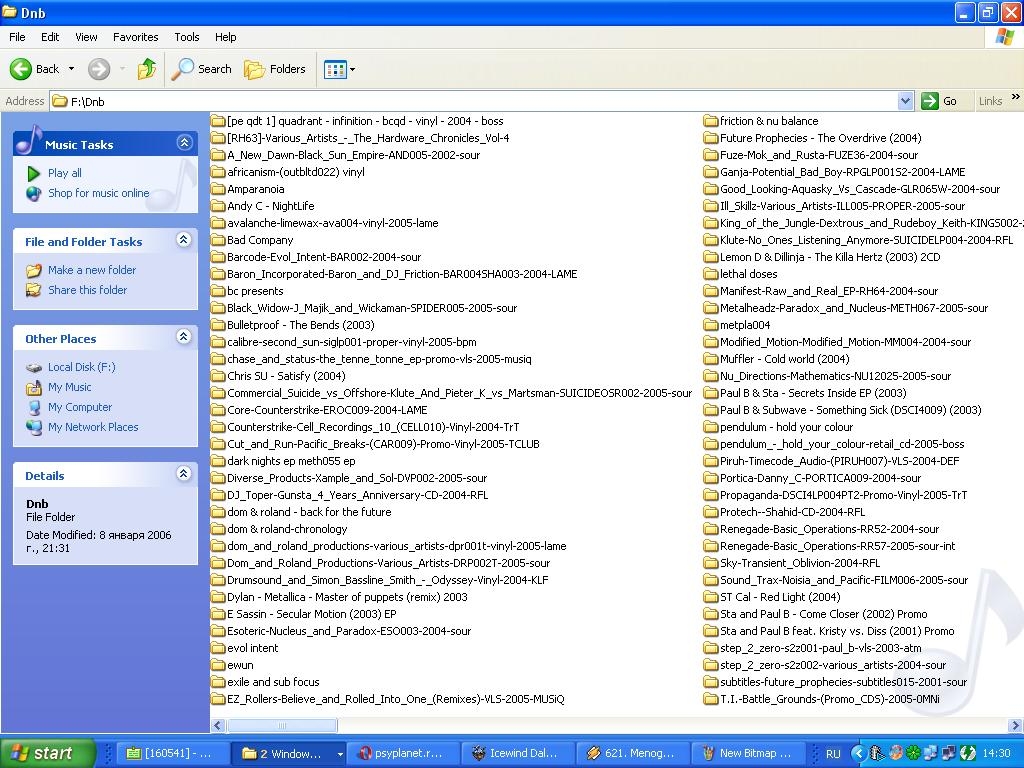Click the Windows start button
The image size is (1024, 768).
pyautogui.click(x=47, y=753)
